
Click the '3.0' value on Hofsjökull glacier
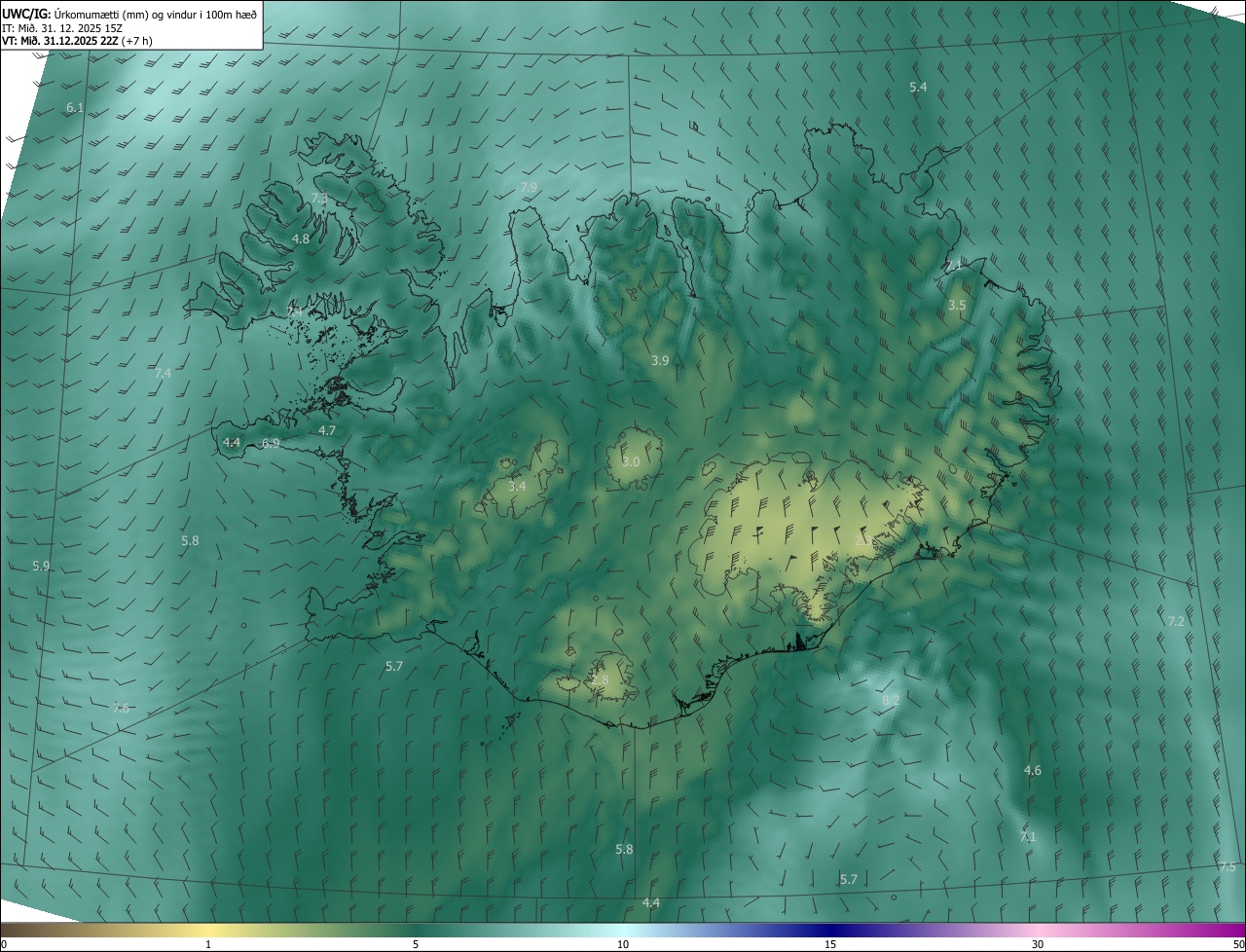tap(631, 462)
